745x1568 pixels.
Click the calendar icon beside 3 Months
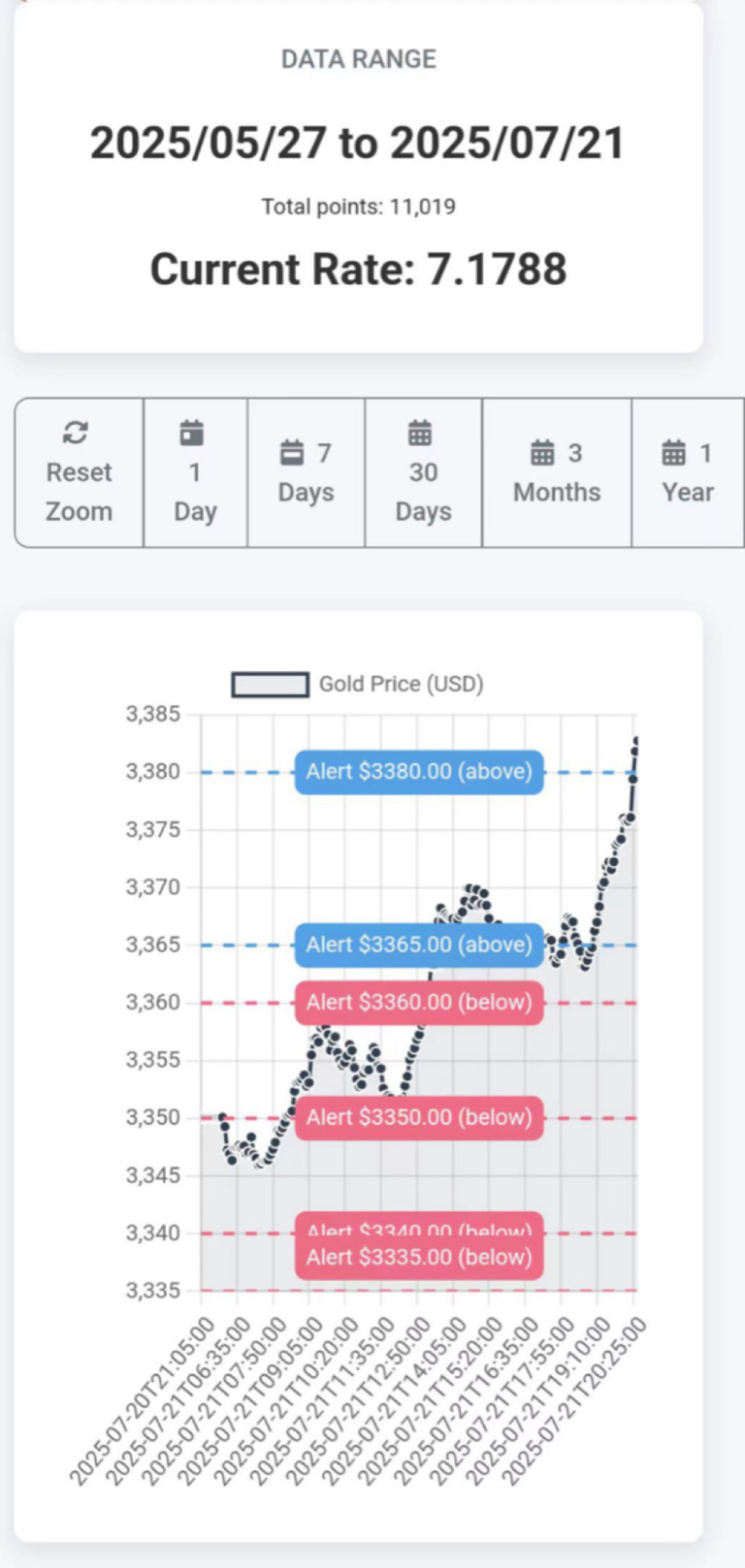542,453
